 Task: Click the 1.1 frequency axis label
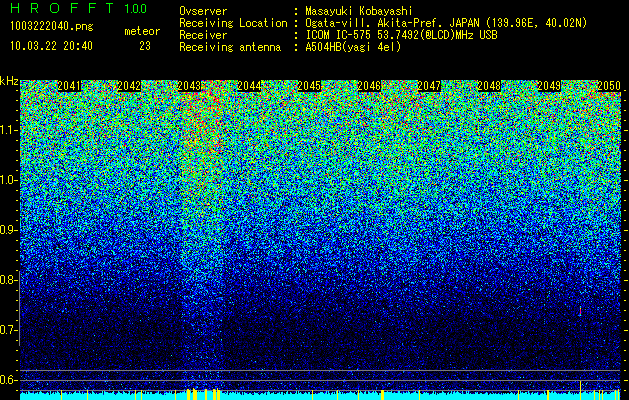coord(8,130)
